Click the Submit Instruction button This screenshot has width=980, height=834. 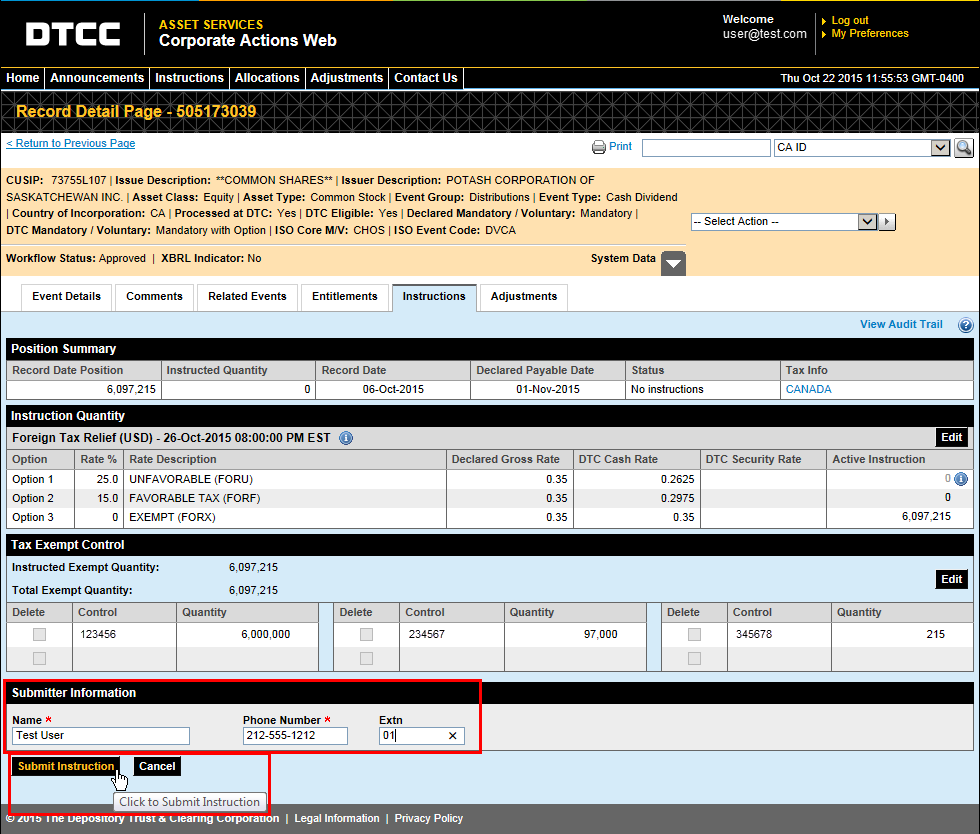point(64,766)
